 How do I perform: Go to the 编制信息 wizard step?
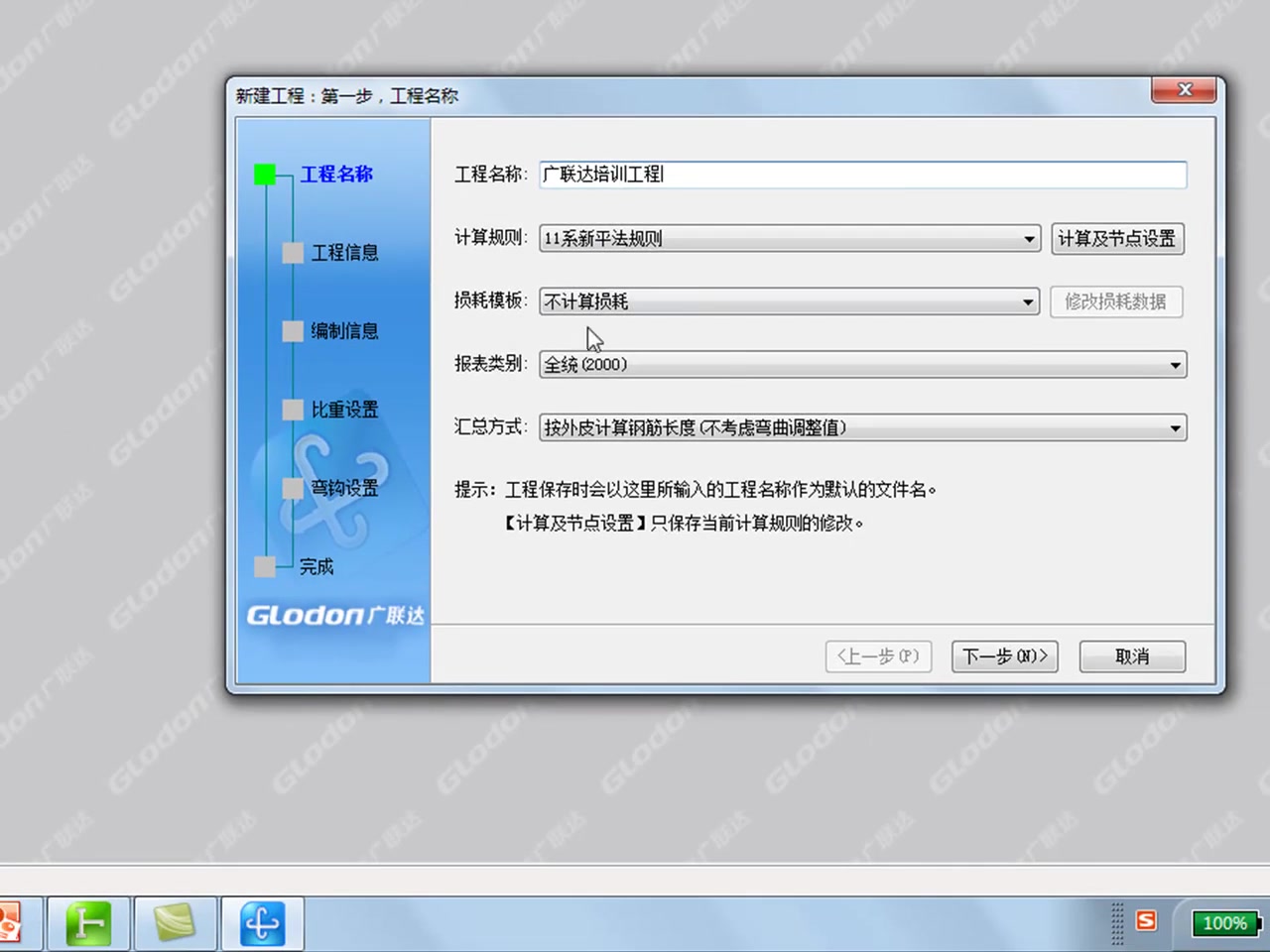click(x=344, y=331)
